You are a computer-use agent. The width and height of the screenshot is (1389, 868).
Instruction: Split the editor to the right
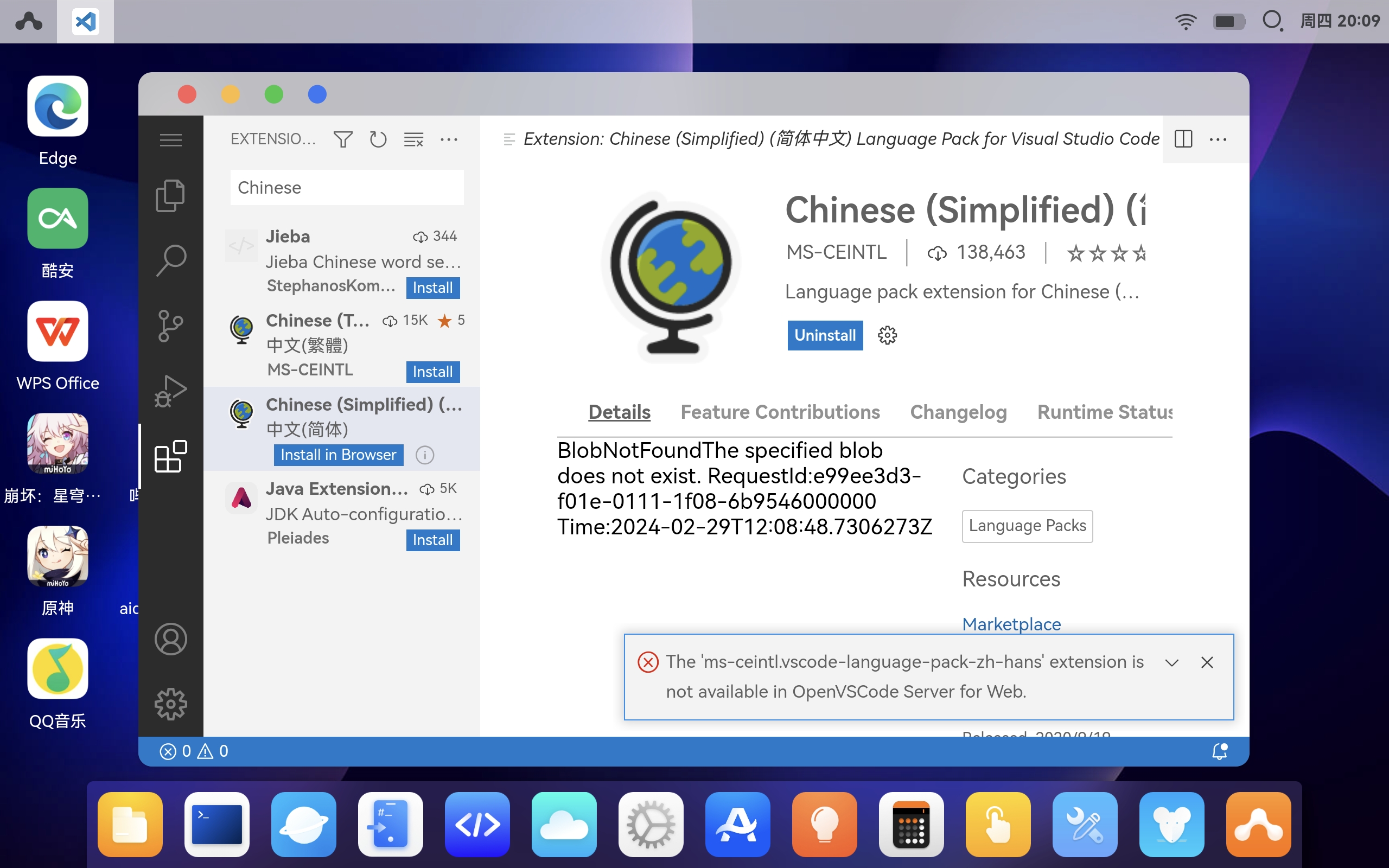[1183, 139]
